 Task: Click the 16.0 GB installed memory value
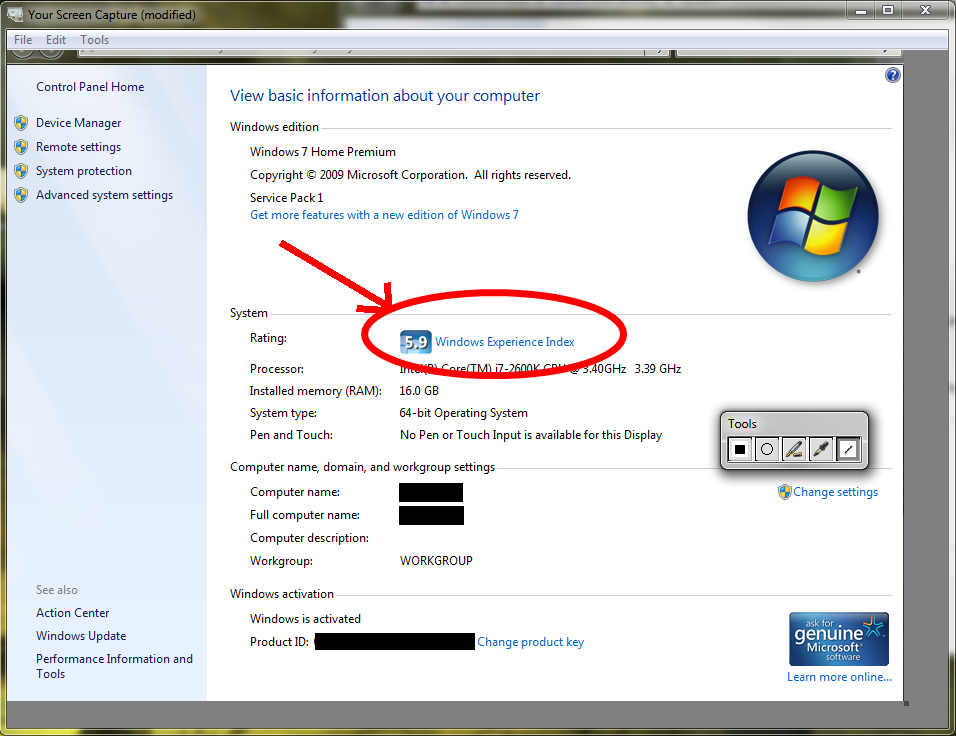419,391
